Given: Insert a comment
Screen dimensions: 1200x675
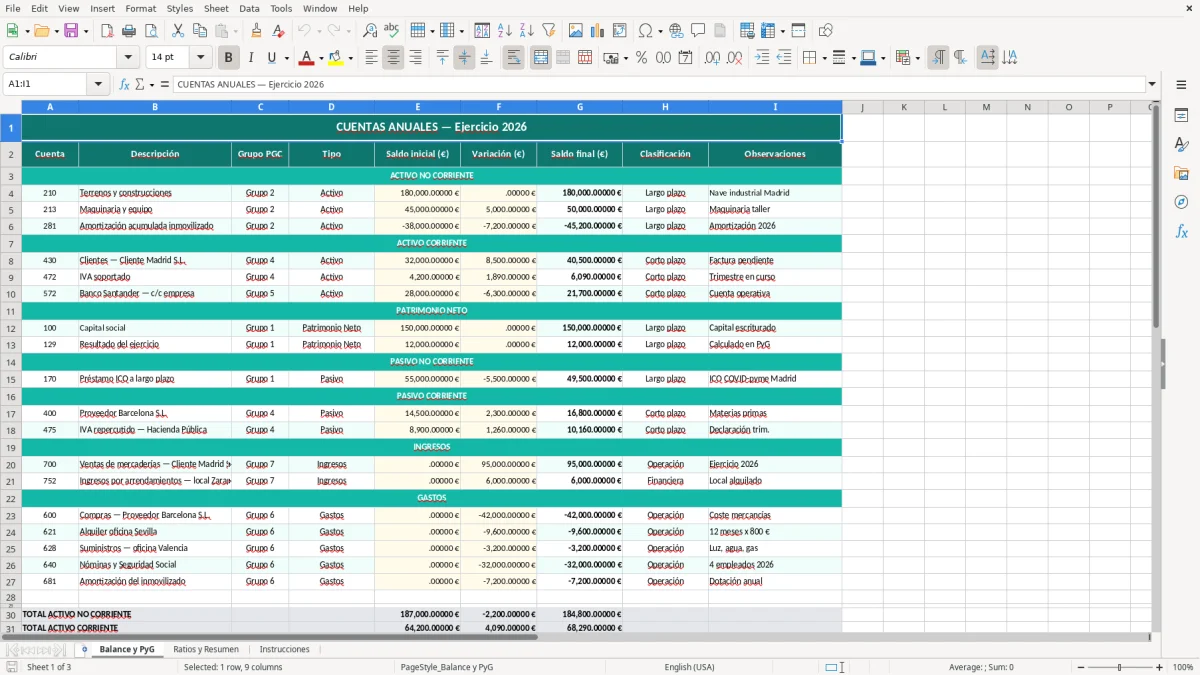Looking at the screenshot, I should 698,31.
